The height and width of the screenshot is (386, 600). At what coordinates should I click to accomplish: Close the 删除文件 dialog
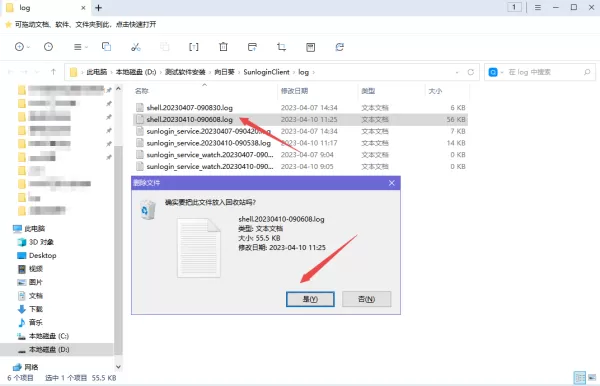[x=391, y=183]
